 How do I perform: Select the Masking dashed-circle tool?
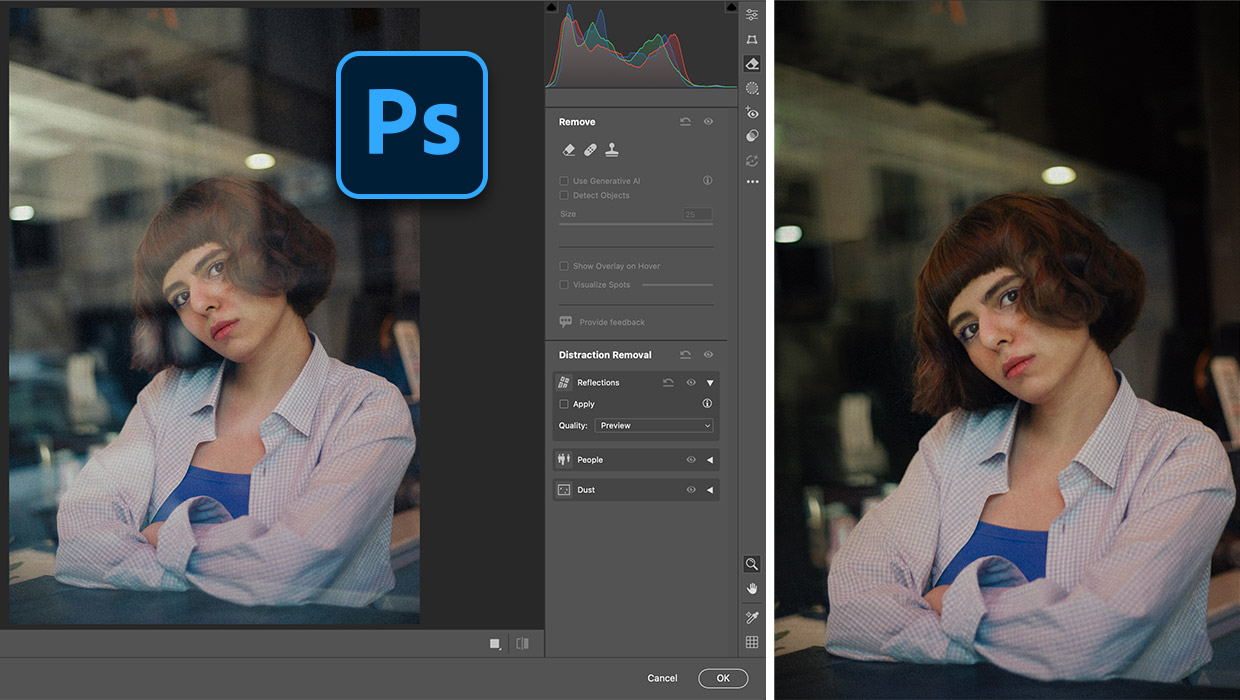(x=752, y=88)
